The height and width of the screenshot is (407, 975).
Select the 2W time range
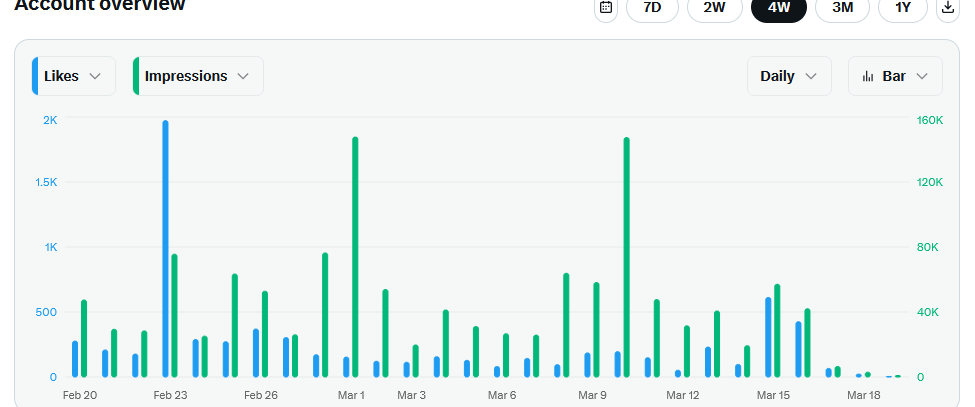click(714, 7)
